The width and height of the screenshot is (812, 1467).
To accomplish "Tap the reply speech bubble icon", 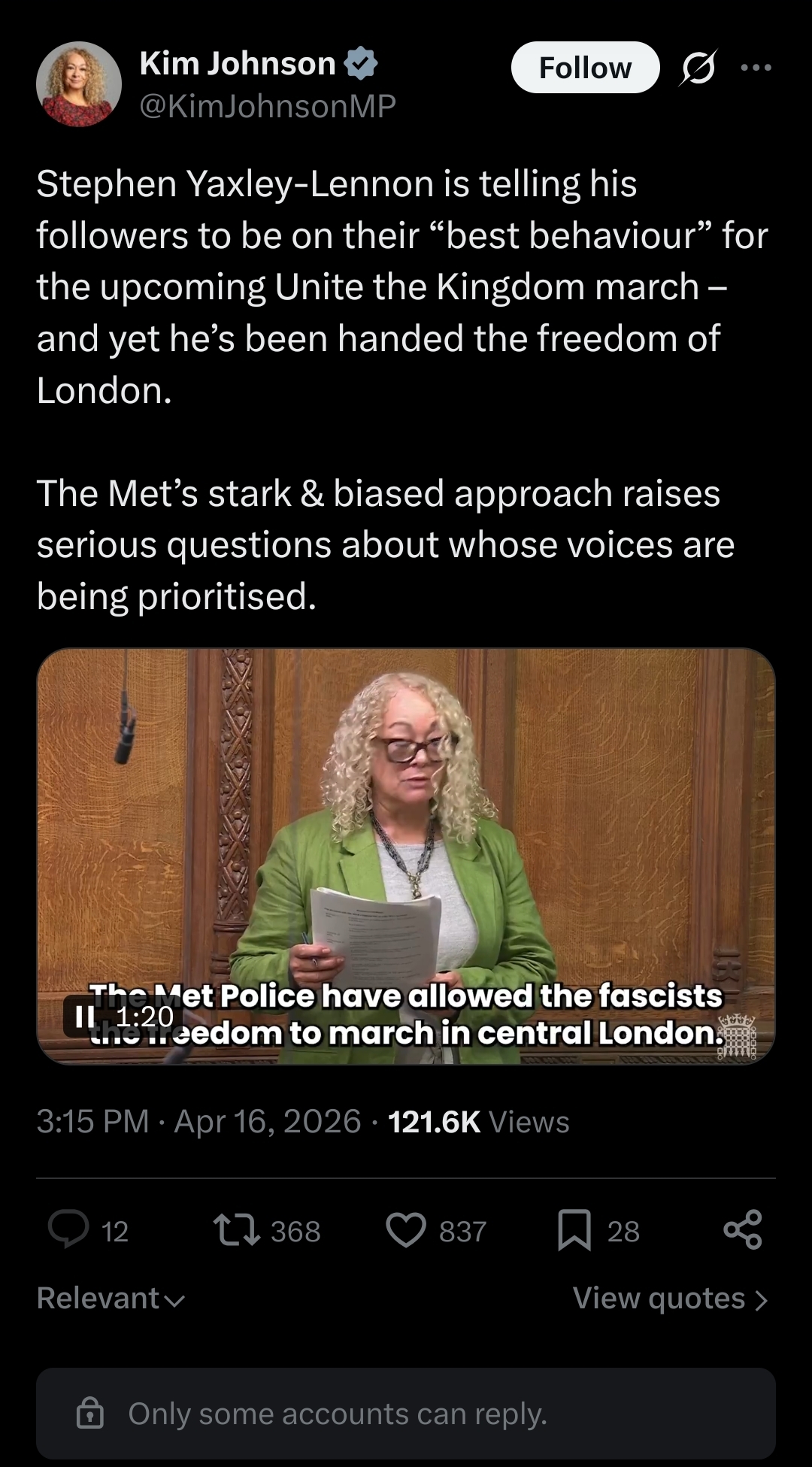I will (68, 1230).
